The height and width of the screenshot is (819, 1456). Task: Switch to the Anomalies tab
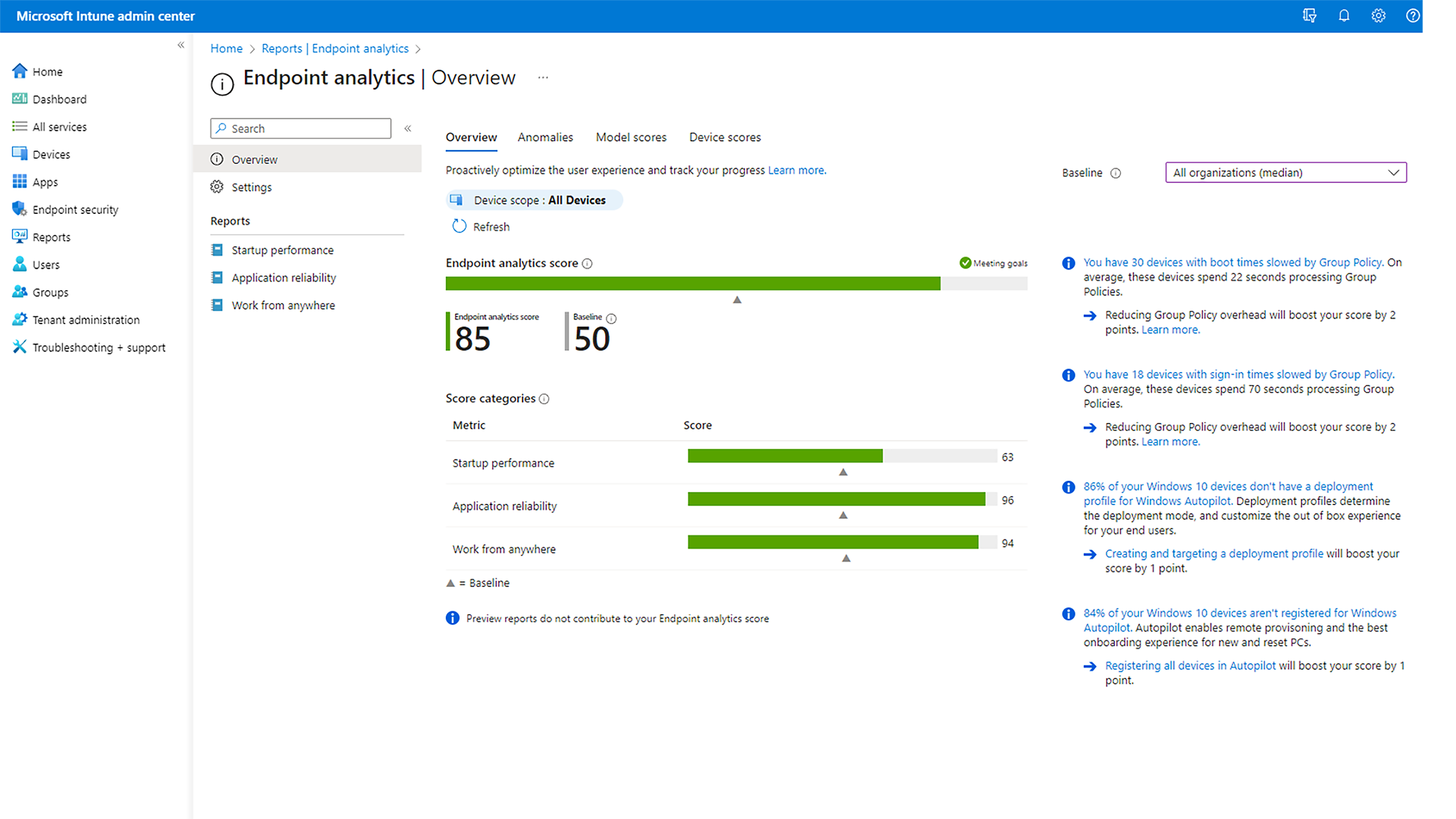(x=545, y=137)
